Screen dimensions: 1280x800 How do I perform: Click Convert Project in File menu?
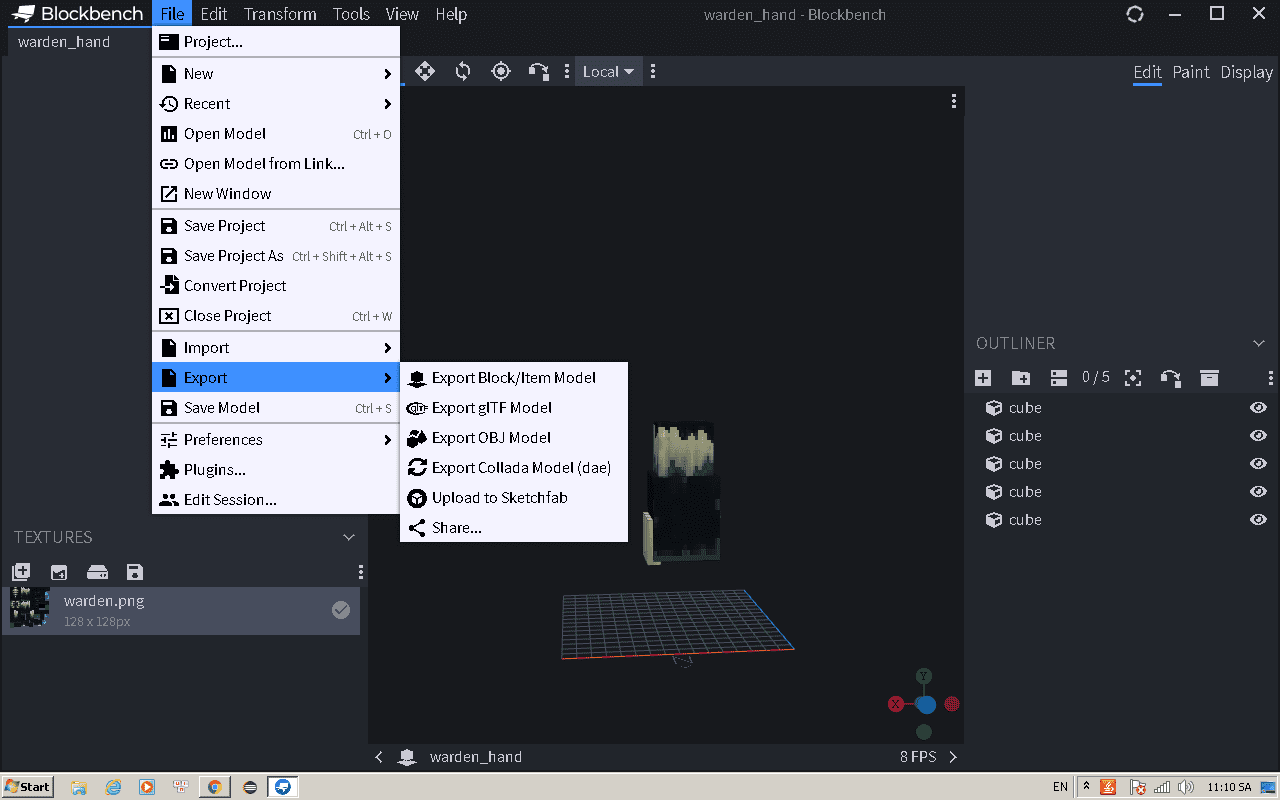click(x=276, y=286)
